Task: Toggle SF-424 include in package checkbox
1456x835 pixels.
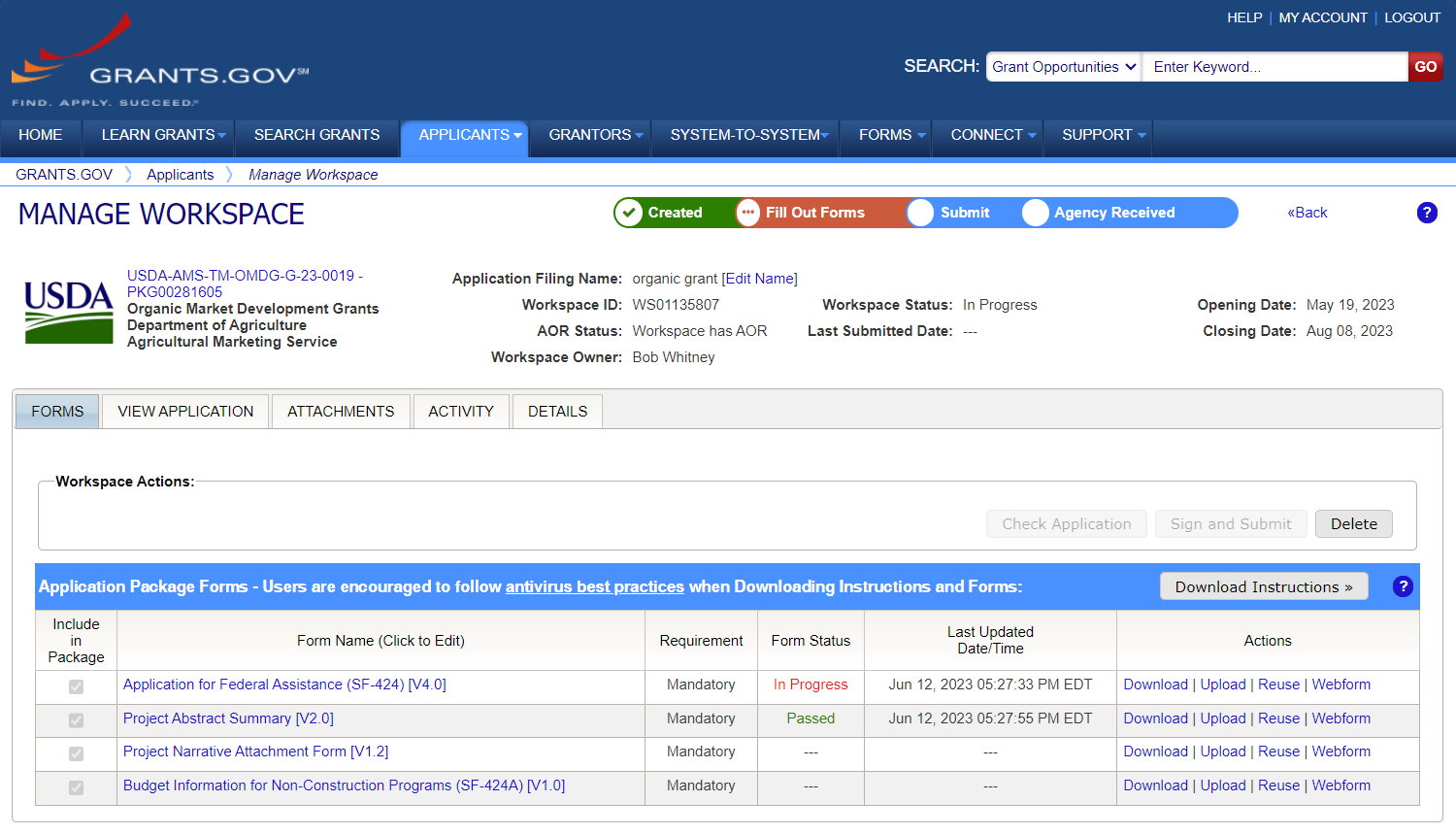Action: click(x=76, y=686)
